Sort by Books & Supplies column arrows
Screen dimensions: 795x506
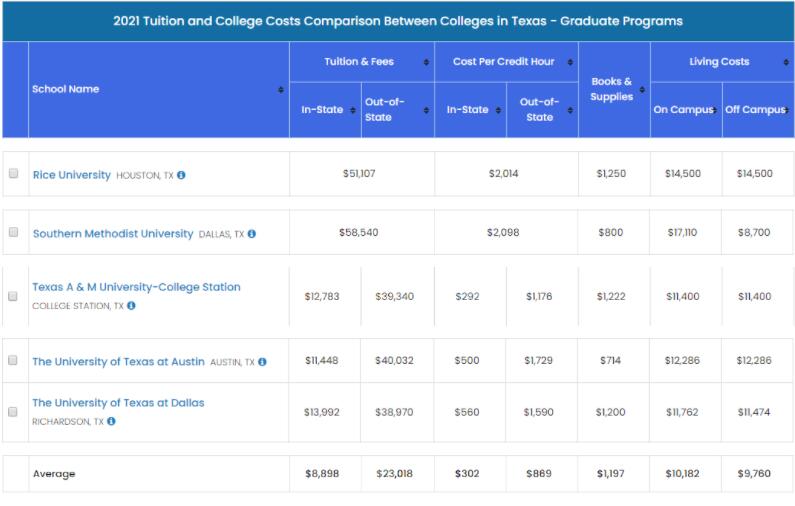[x=642, y=90]
